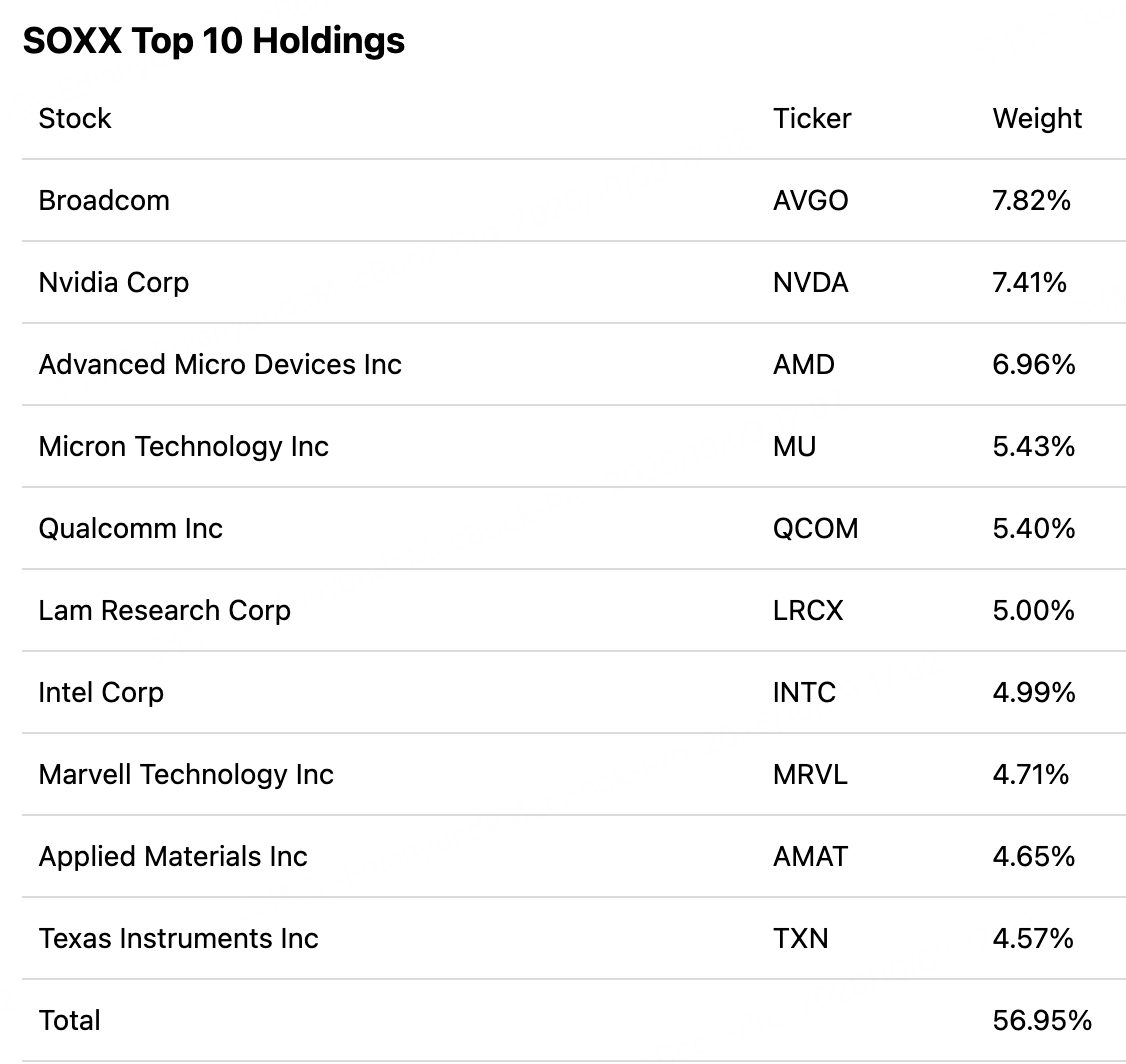Viewport: 1126px width, 1064px height.
Task: Click Texas Instruments Inc
Action: click(179, 938)
